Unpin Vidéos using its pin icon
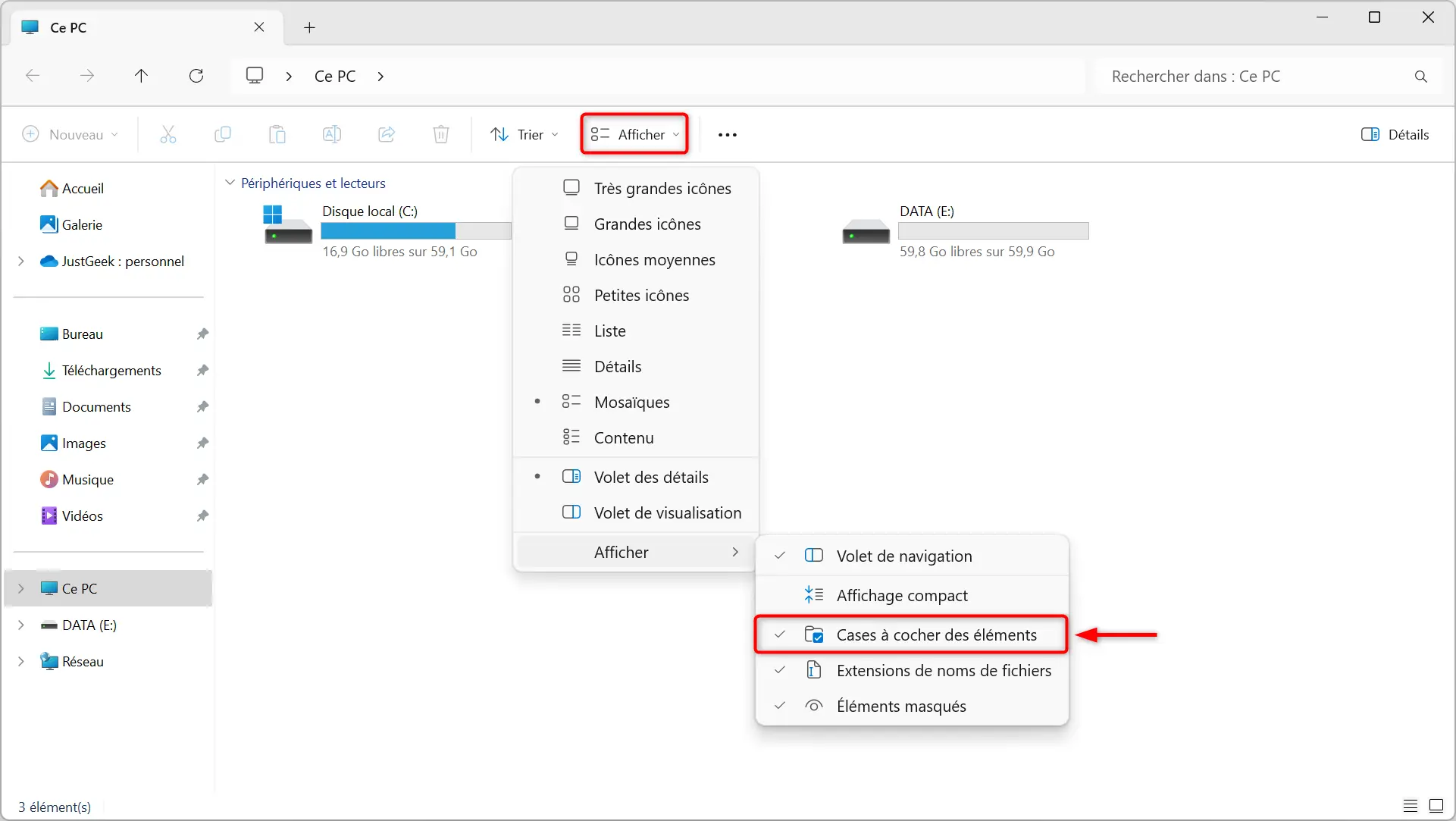The width and height of the screenshot is (1456, 821). tap(202, 516)
